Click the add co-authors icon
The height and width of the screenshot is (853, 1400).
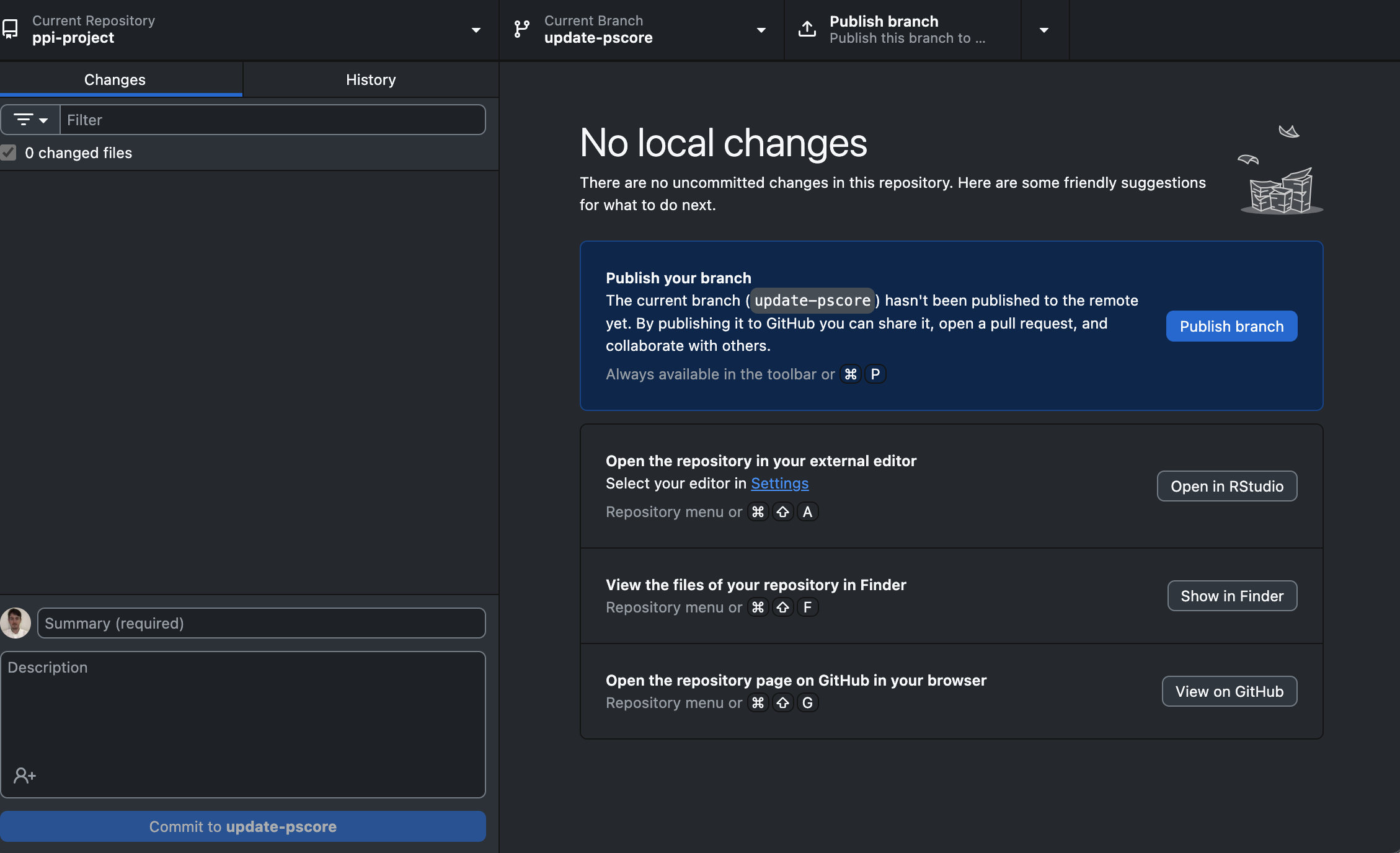coord(25,776)
